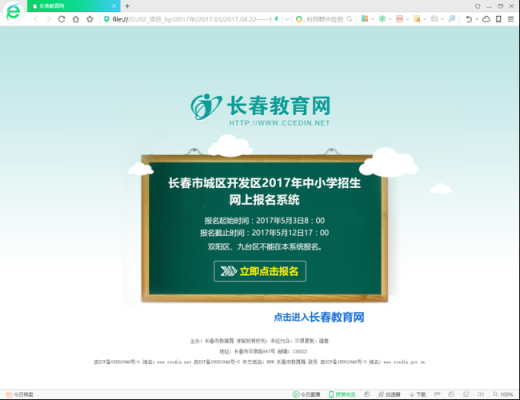Go back to previous page
Screen dimensions: 520x400
point(36,19)
